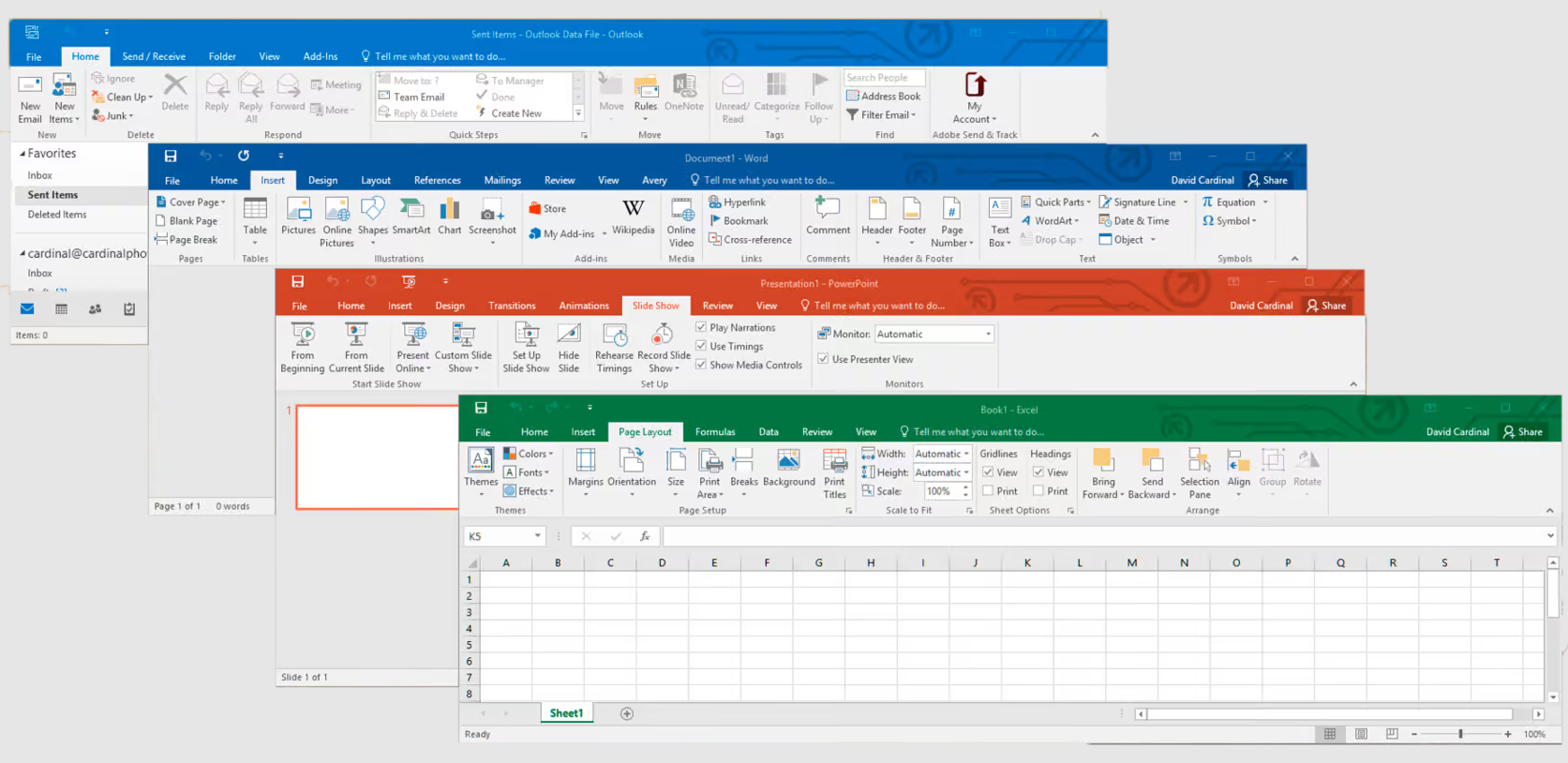Open Outlook People view icon
Screen dimensions: 1568x763
95,308
